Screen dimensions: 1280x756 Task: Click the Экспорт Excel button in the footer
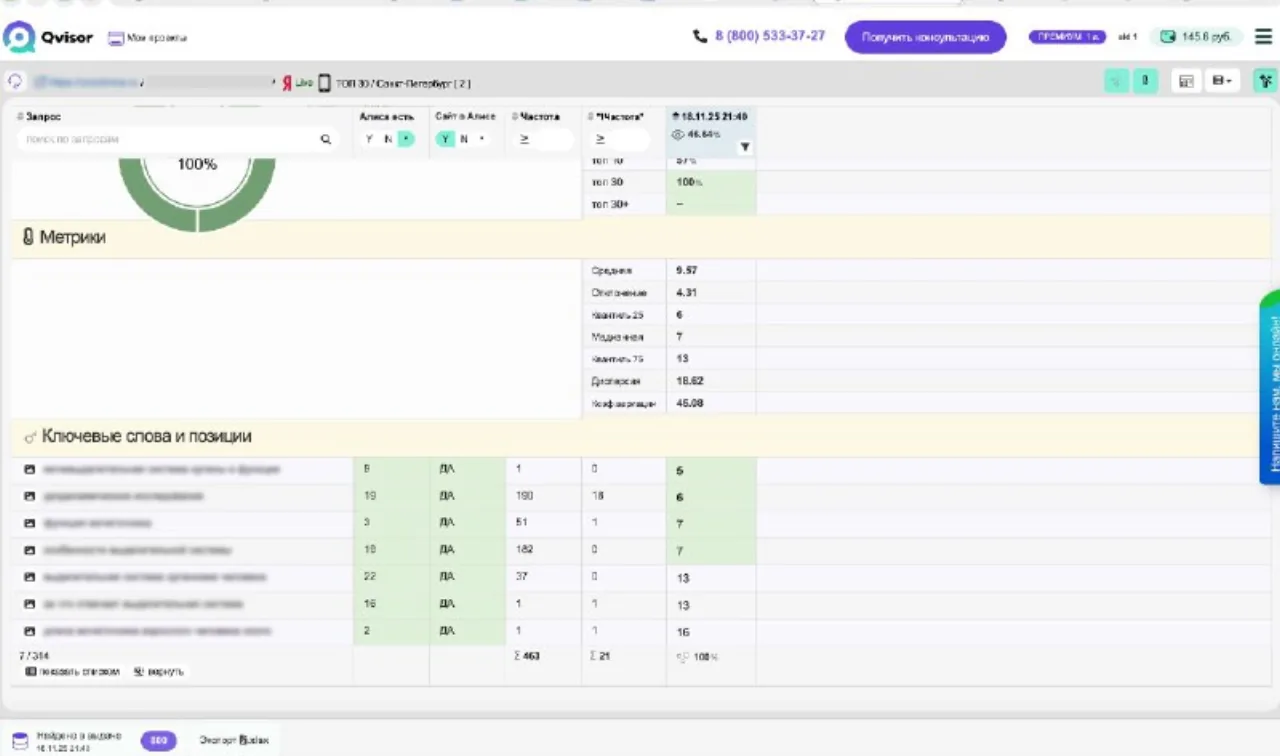point(234,741)
